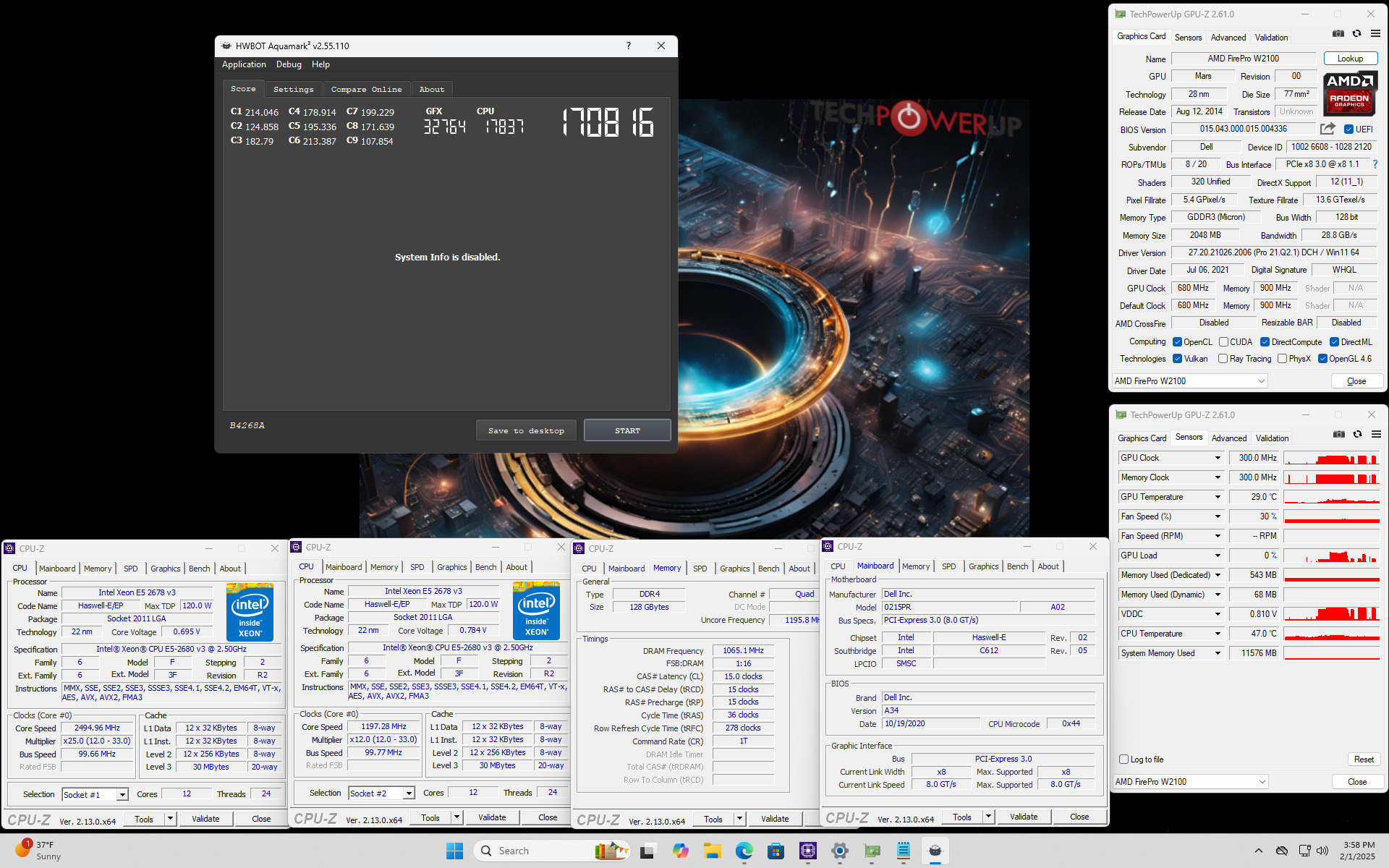Open graphics card selector in top GPU-Z window
The image size is (1389, 868).
1189,381
